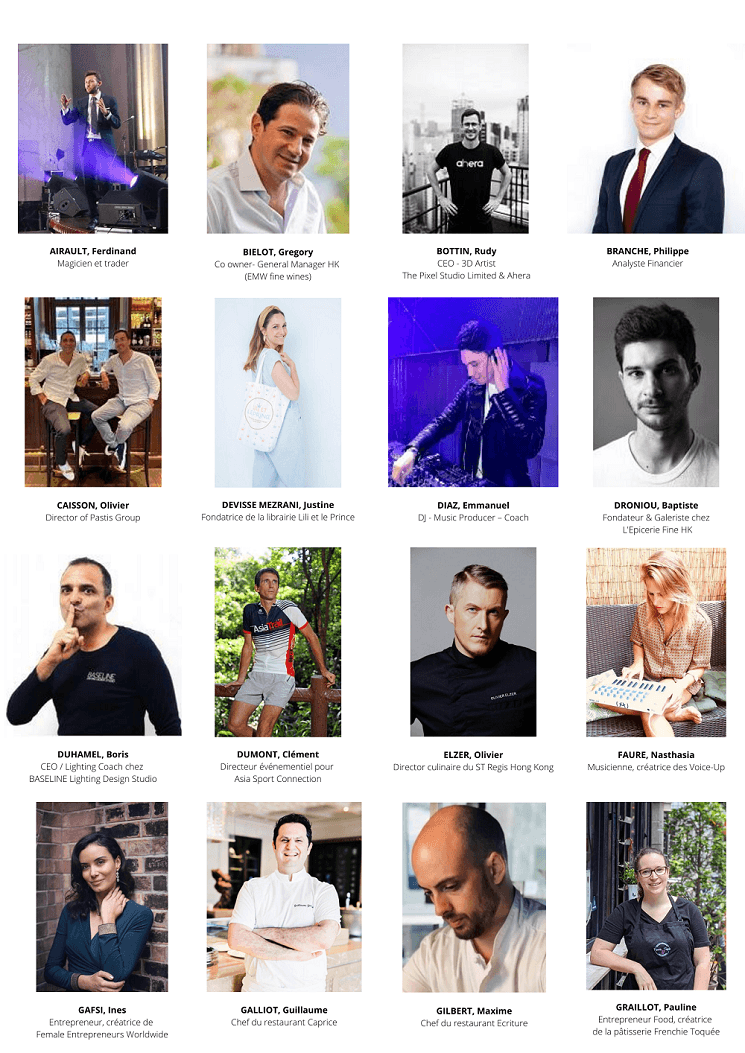Click the name DIAZ, Emmanuel

pos(473,505)
